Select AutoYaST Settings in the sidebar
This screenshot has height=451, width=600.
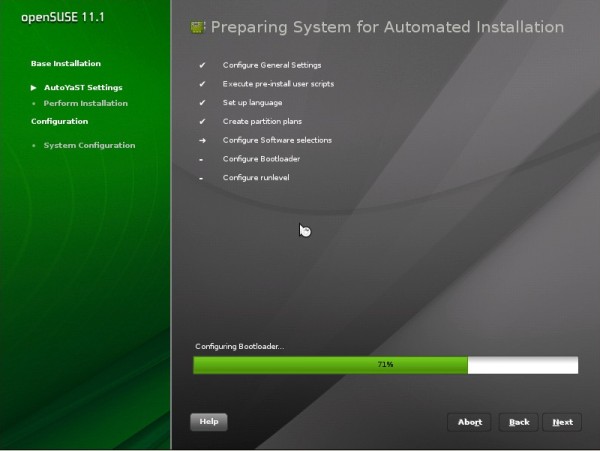click(x=83, y=88)
